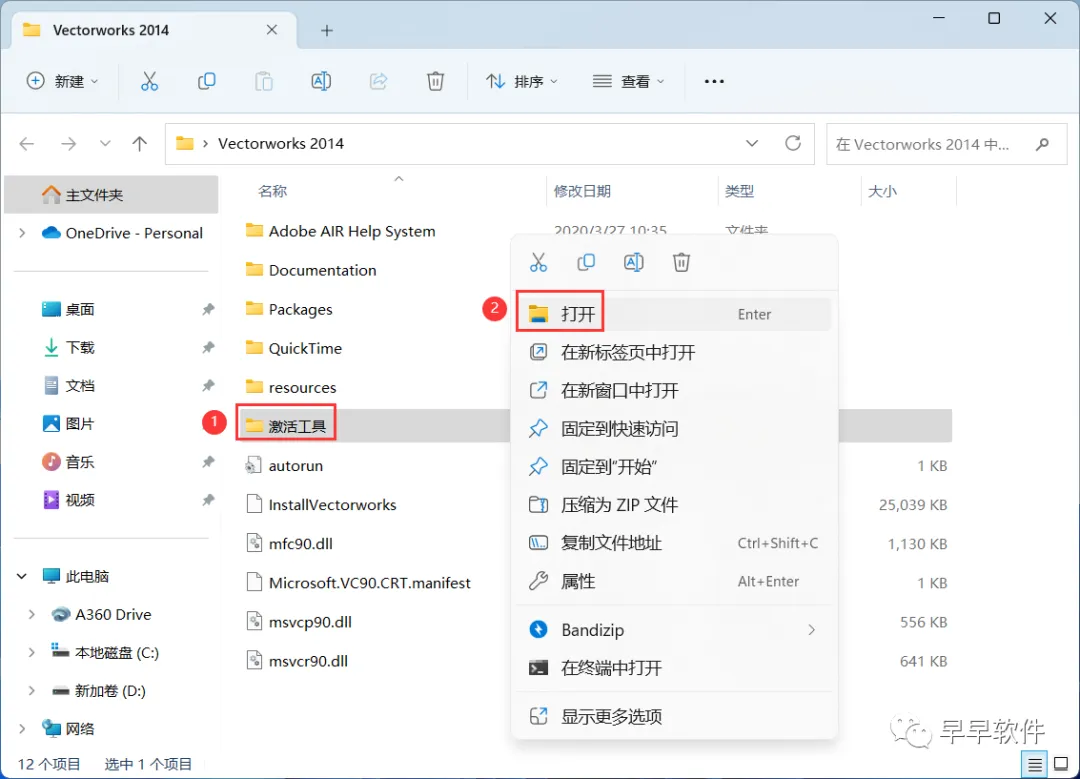
Task: Click the Paste icon in the toolbar
Action: tap(264, 81)
